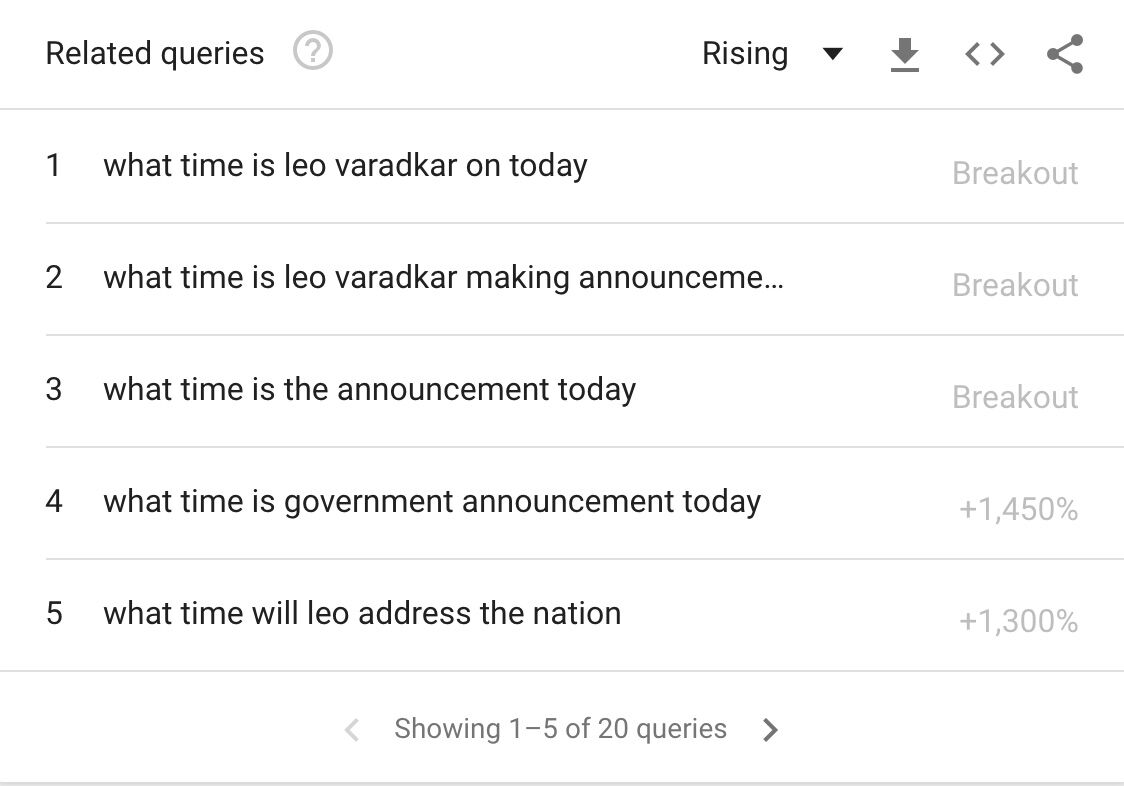1124x786 pixels.
Task: Click the 'Related queries' card title
Action: click(x=155, y=53)
